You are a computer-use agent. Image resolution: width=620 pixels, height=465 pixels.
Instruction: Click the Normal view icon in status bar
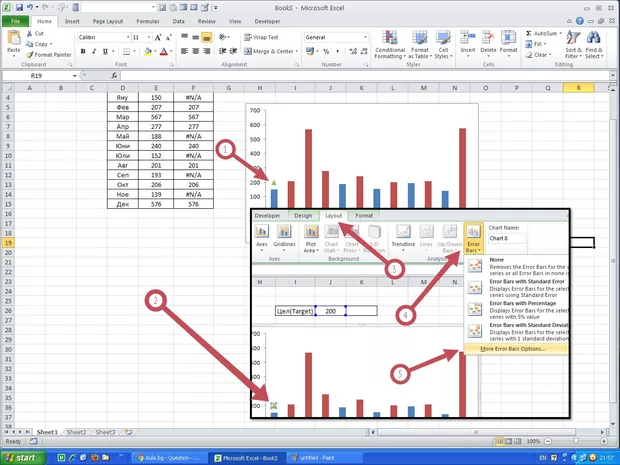point(500,441)
